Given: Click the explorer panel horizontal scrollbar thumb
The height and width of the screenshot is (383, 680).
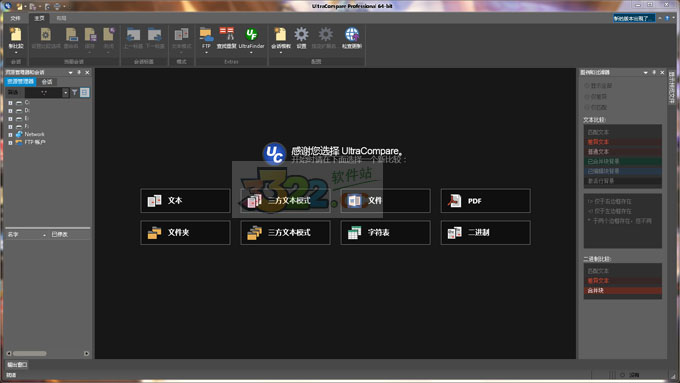Looking at the screenshot, I should click(29, 354).
